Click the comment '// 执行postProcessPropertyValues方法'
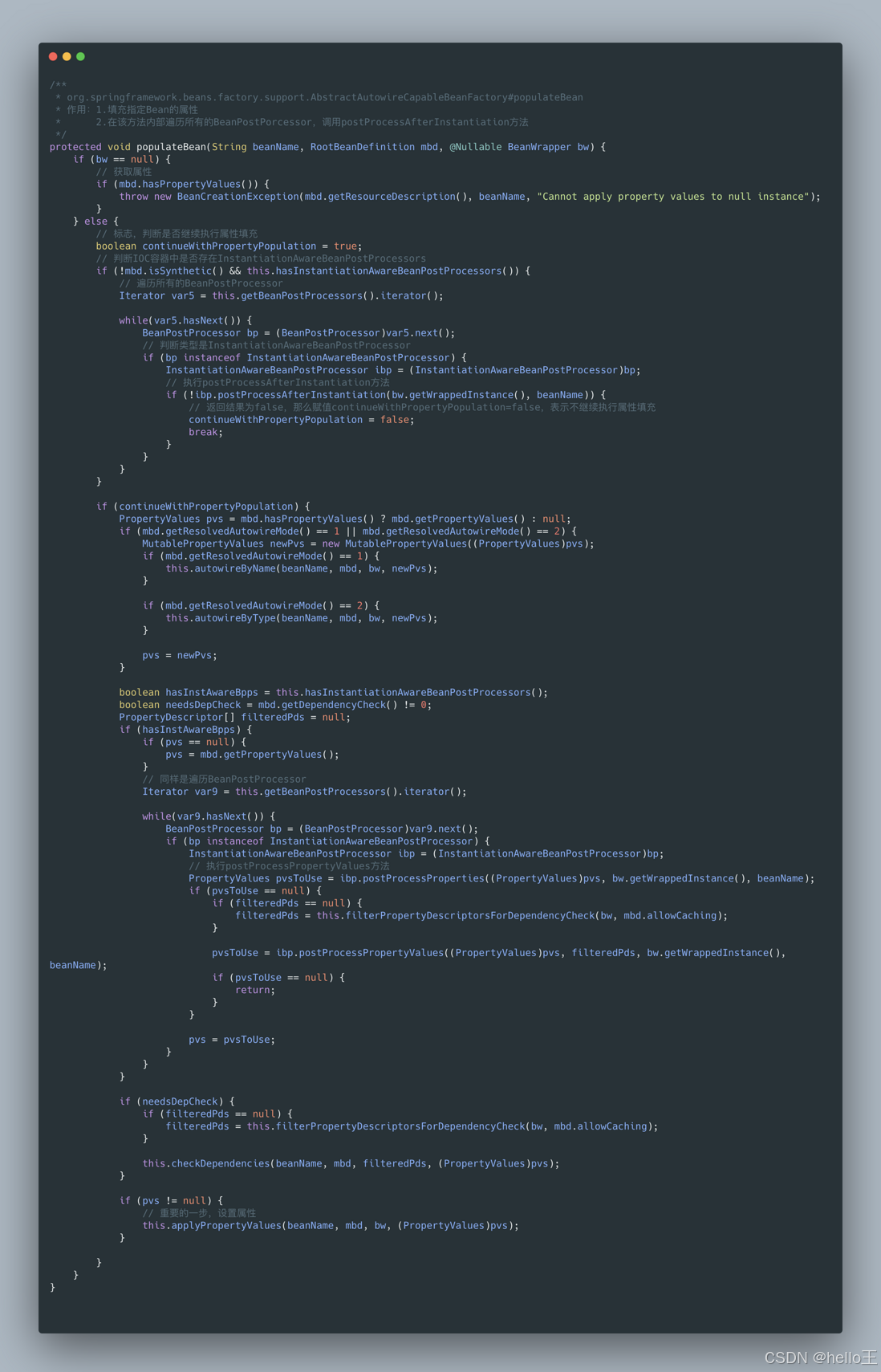Viewport: 881px width, 1372px height. tap(289, 866)
